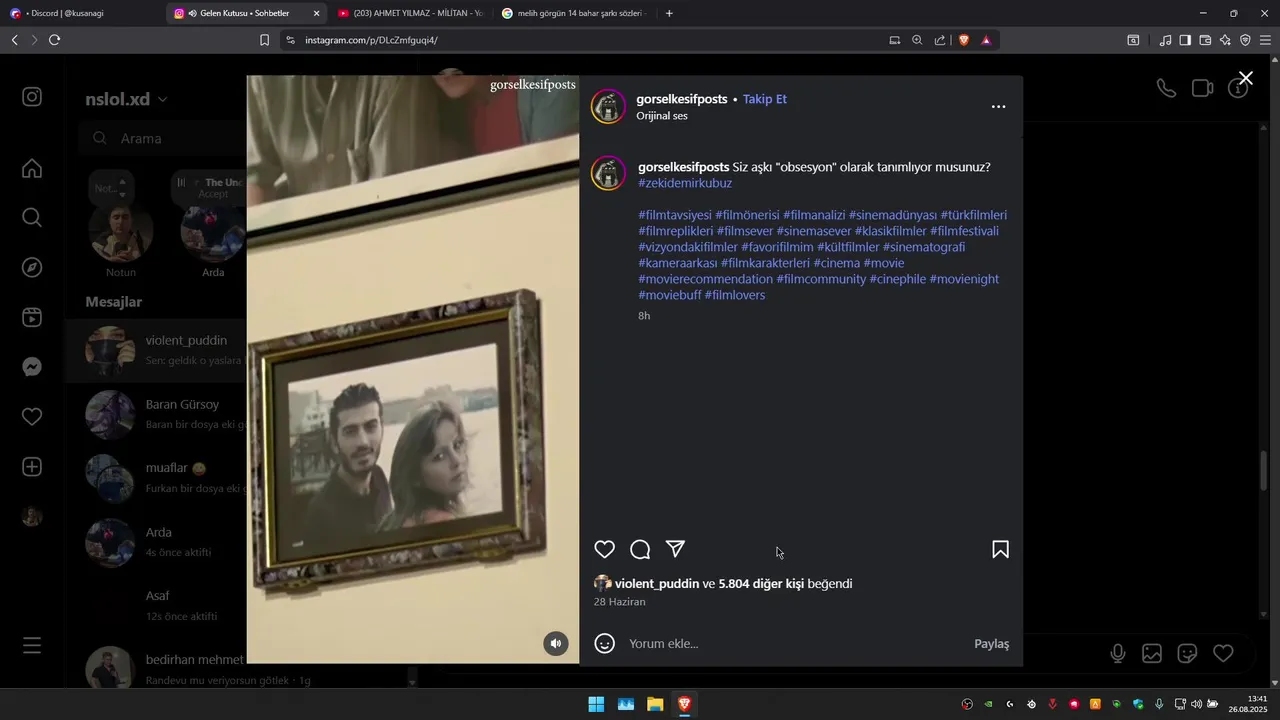The width and height of the screenshot is (1280, 720).
Task: Open the Baran Gürsoy conversation
Action: [156, 414]
